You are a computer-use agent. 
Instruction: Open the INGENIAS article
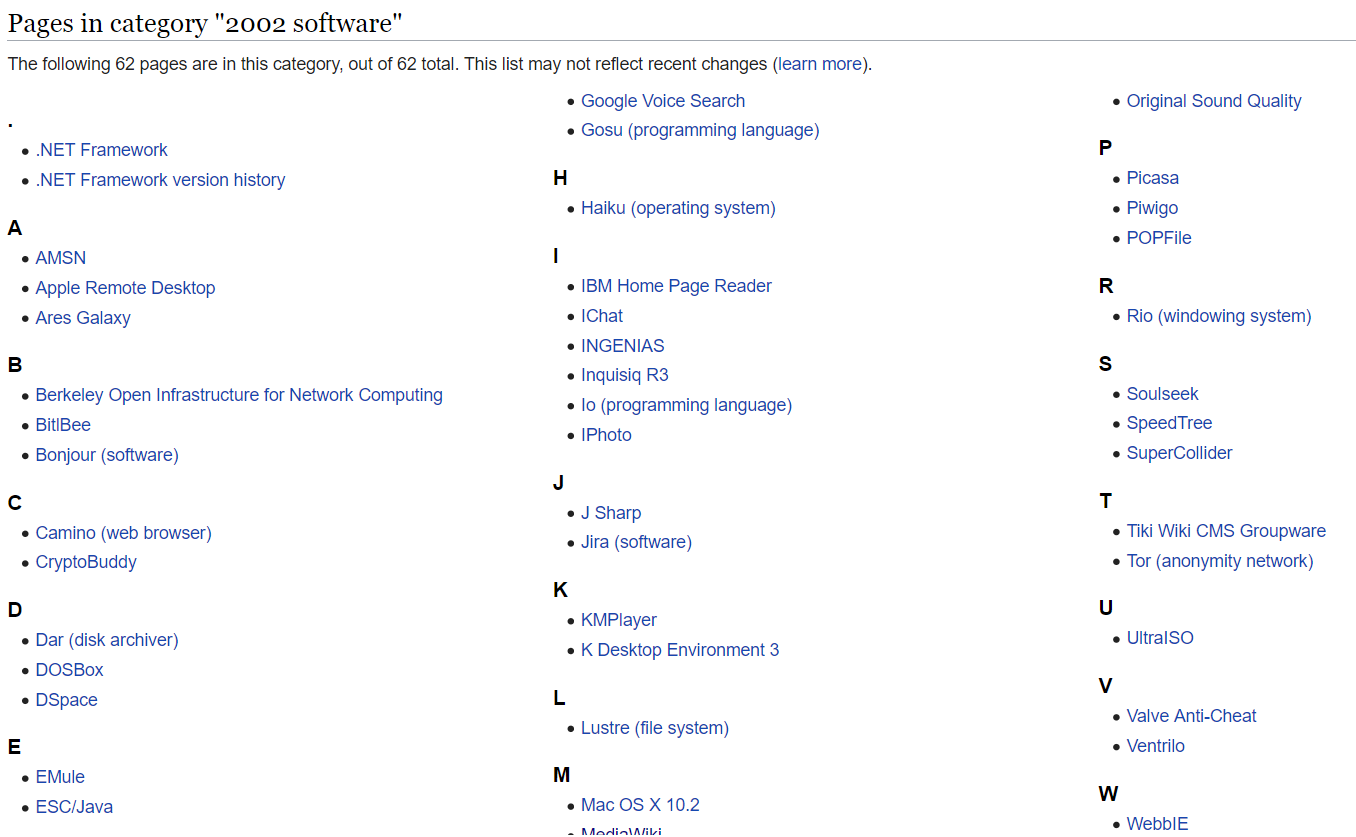[623, 346]
